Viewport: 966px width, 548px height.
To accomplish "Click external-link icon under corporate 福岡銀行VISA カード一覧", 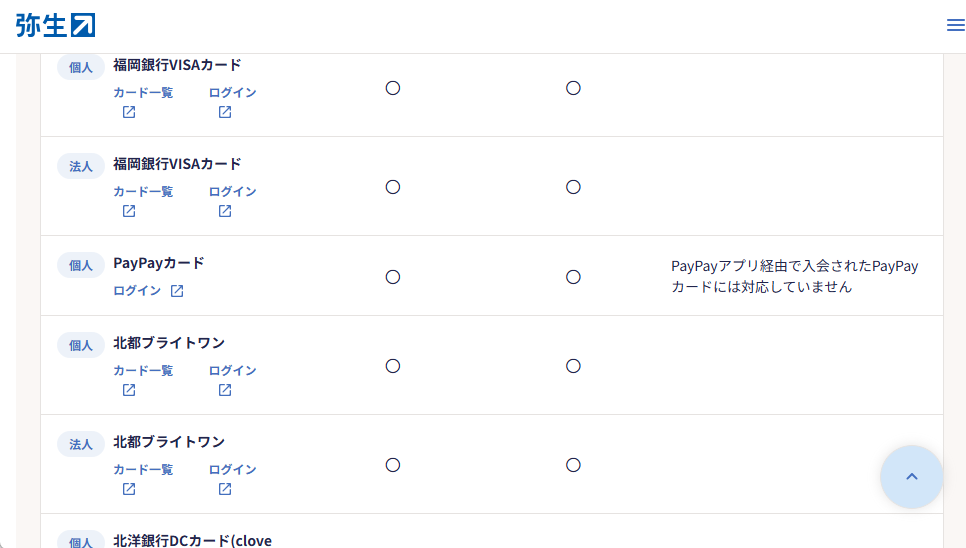I will 129,211.
